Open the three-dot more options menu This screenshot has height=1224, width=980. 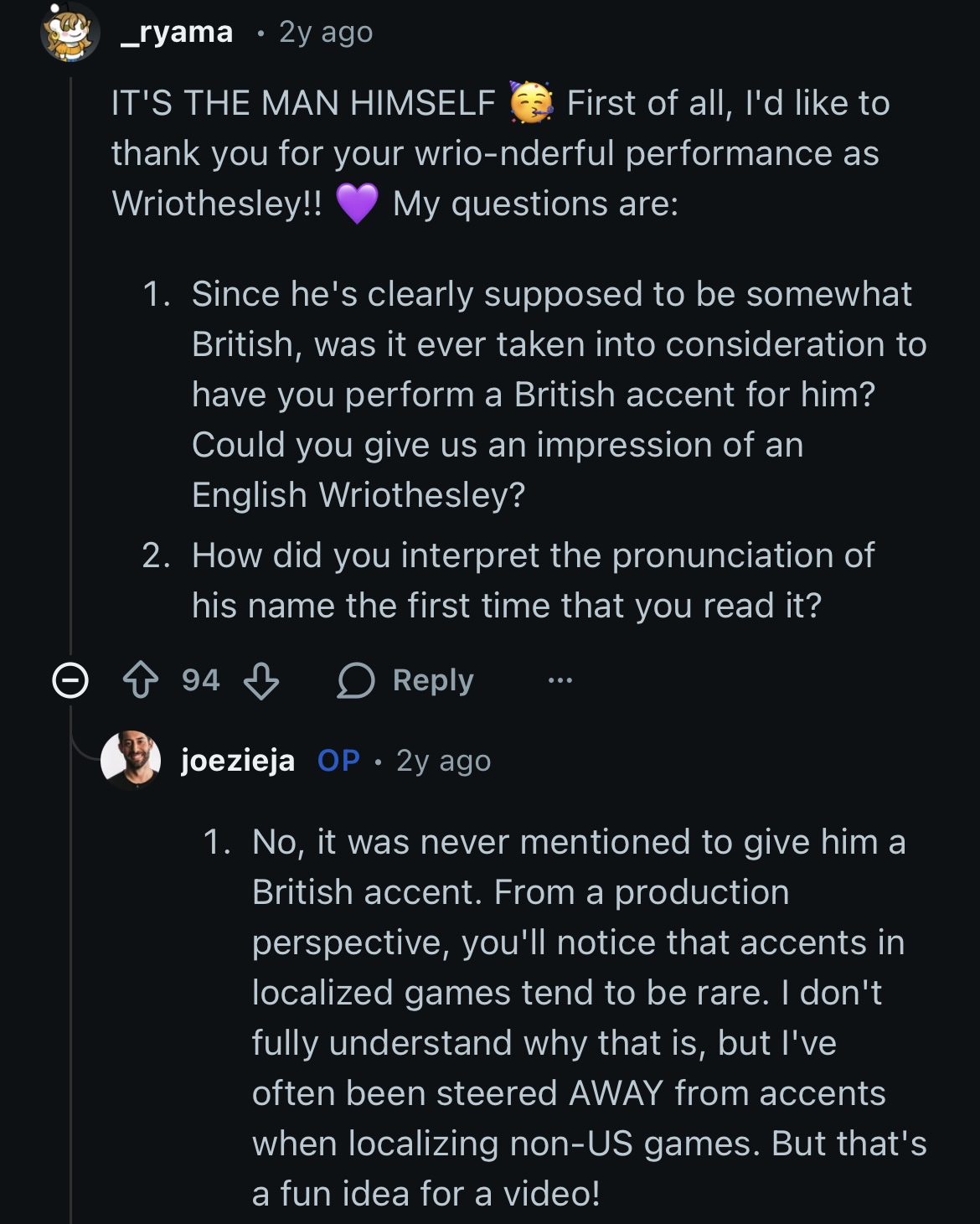560,680
